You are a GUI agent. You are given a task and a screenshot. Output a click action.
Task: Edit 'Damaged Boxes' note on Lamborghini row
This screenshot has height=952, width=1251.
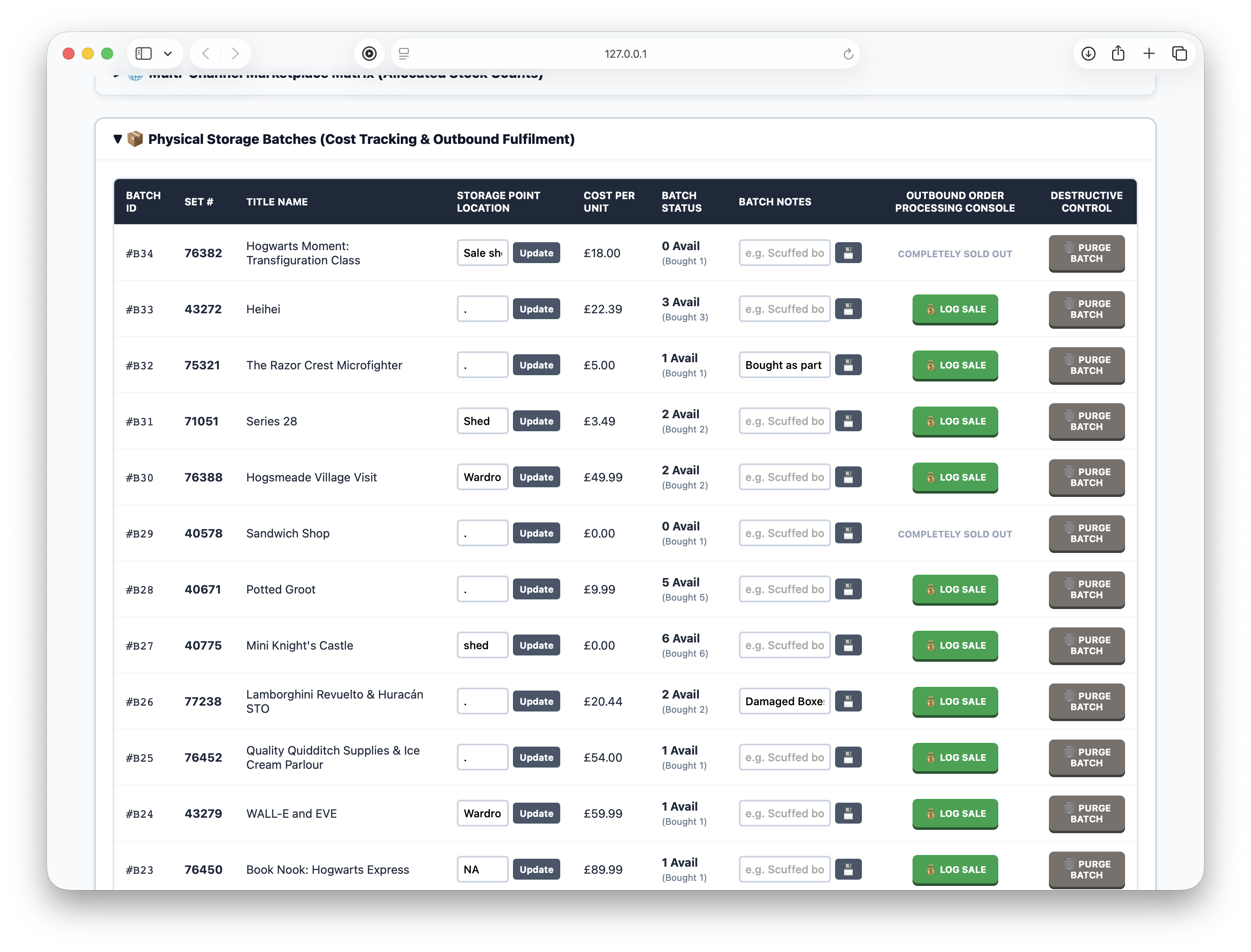pyautogui.click(x=784, y=701)
